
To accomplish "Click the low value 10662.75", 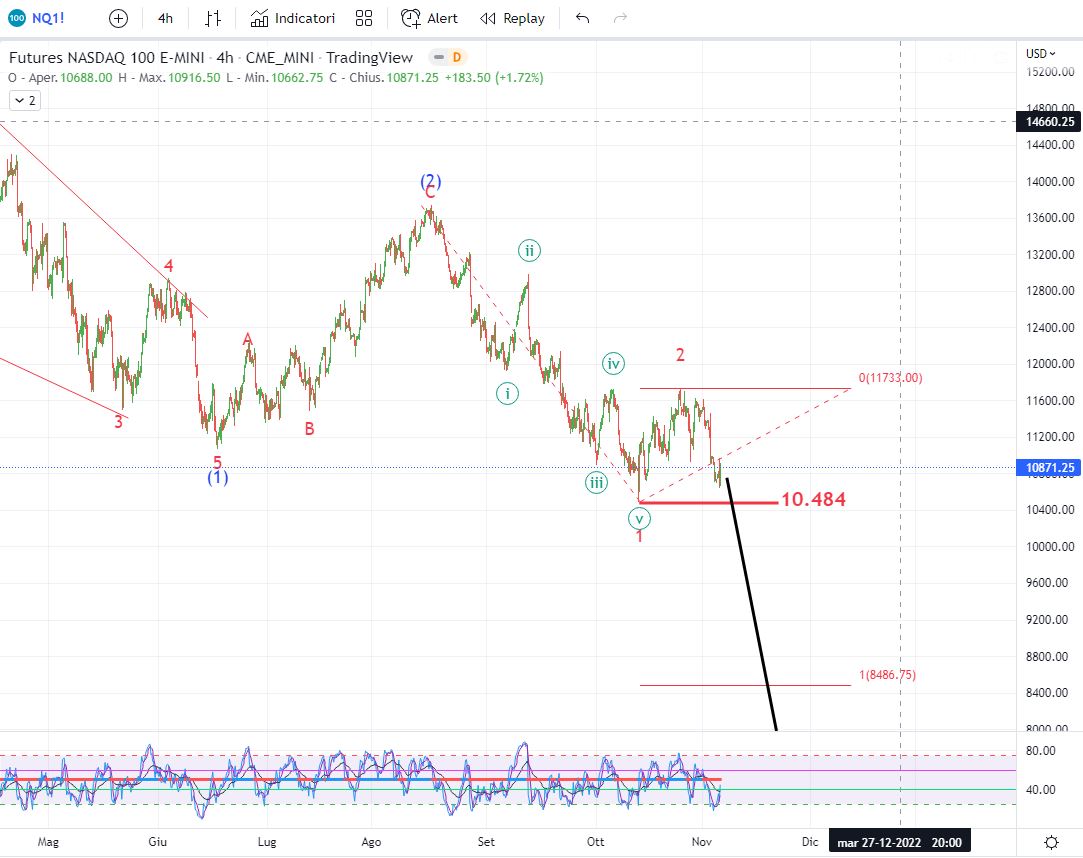I will pyautogui.click(x=297, y=77).
